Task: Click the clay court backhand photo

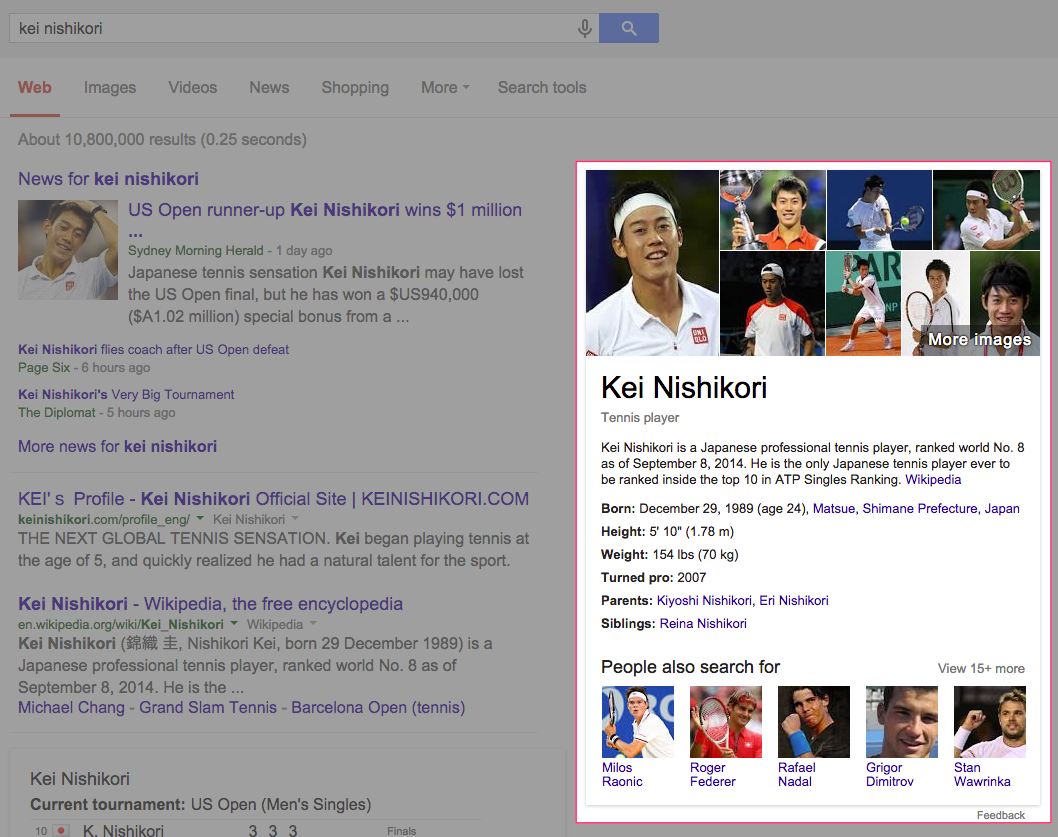Action: pyautogui.click(x=864, y=304)
